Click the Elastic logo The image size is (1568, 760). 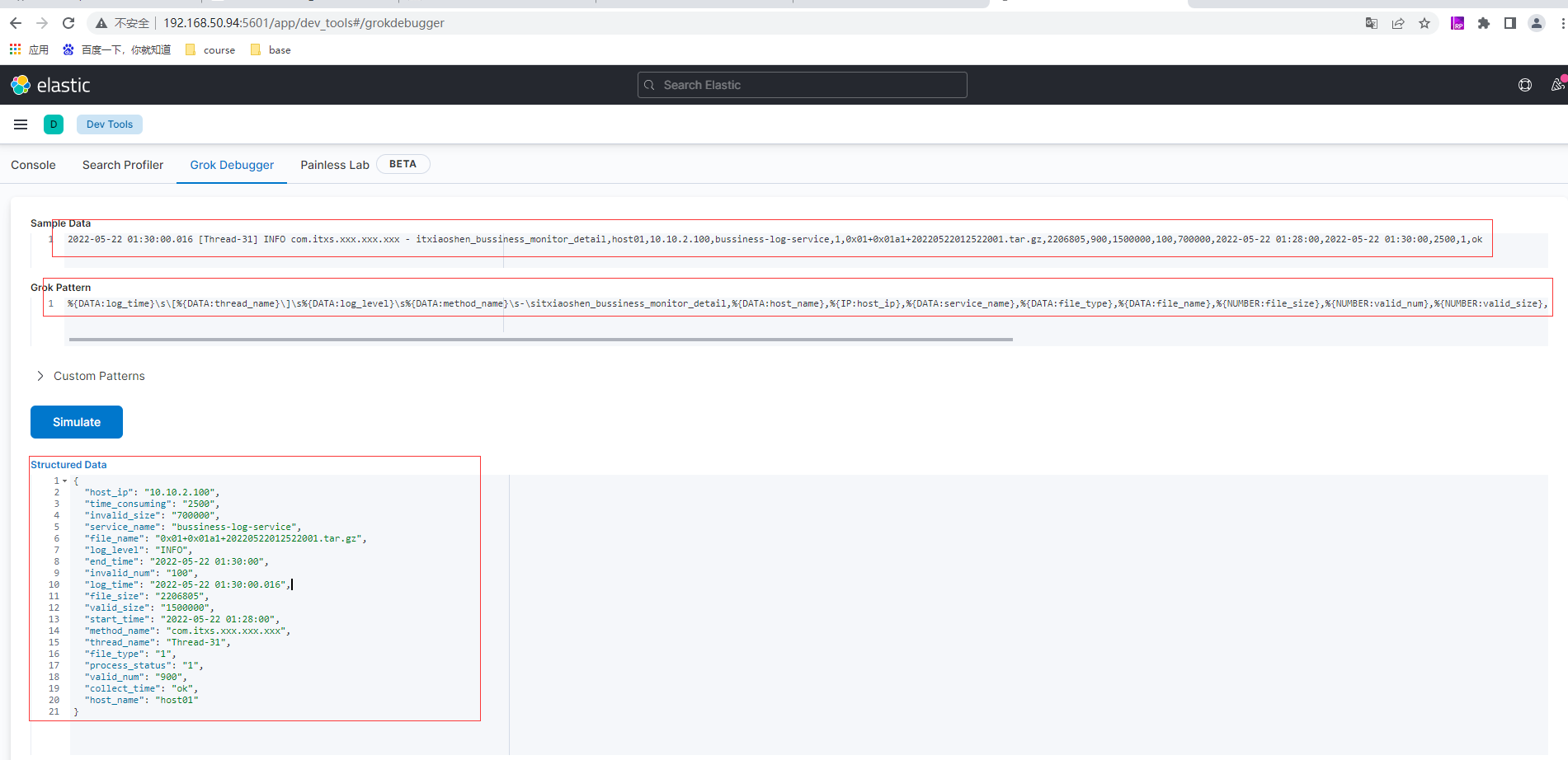point(50,85)
